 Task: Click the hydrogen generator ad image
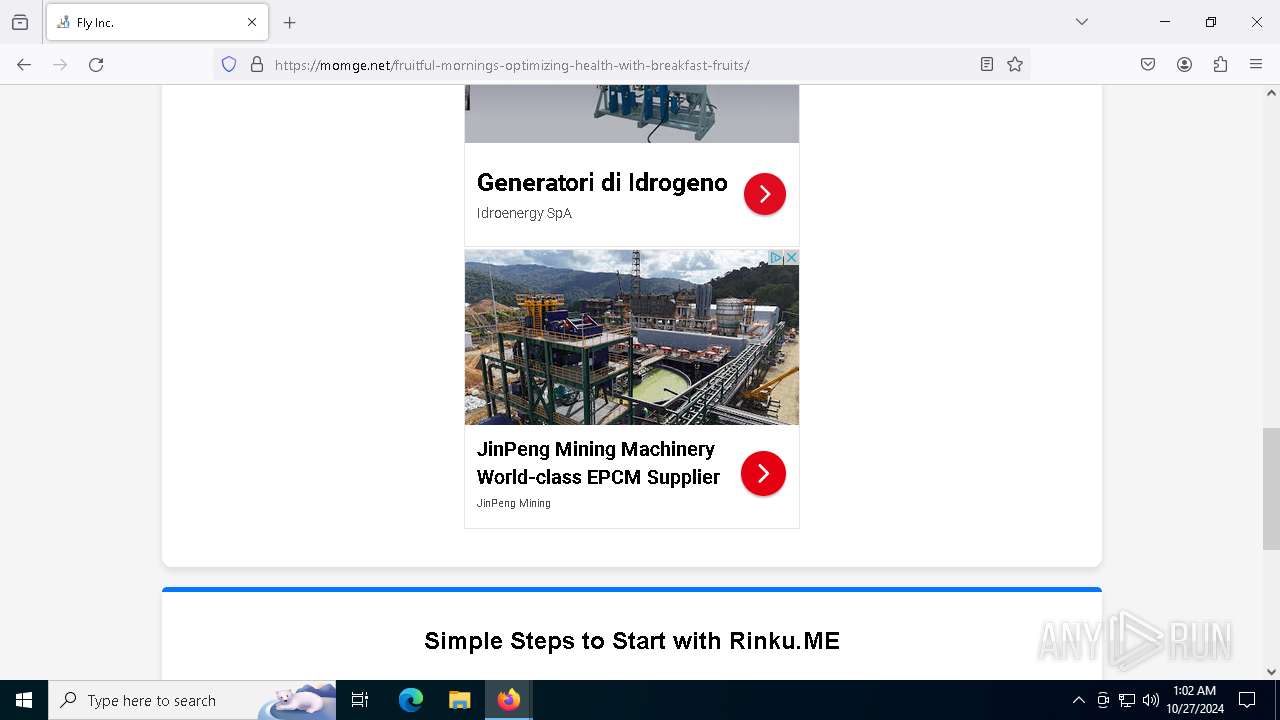632,114
